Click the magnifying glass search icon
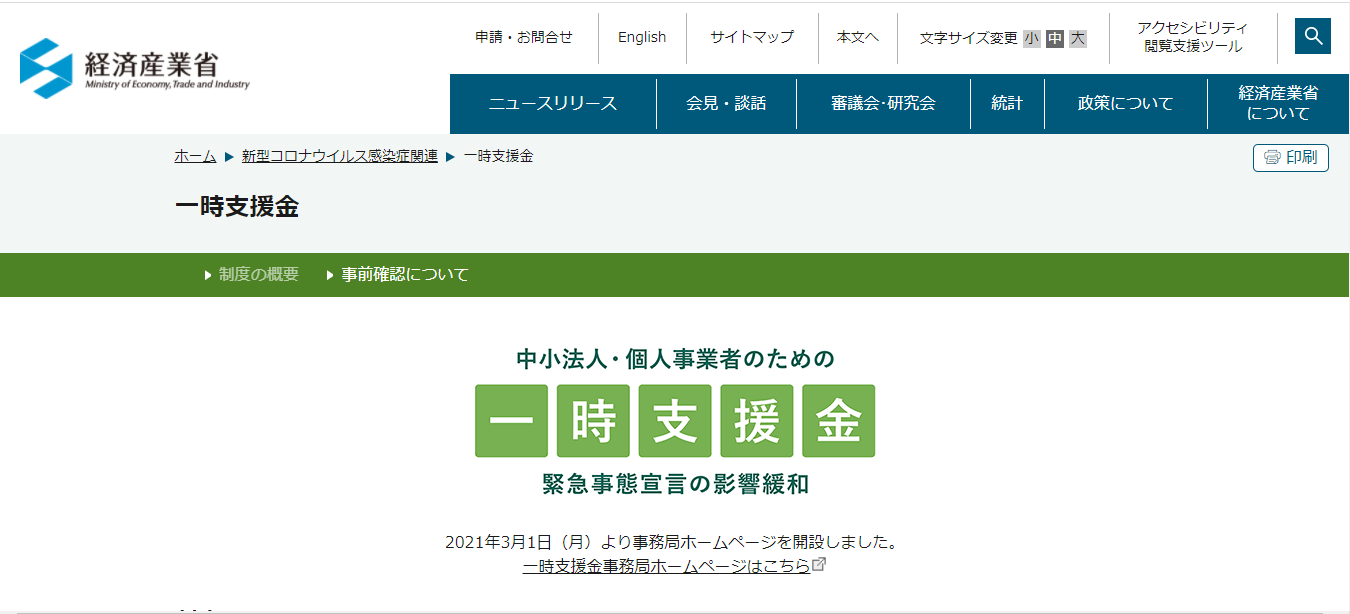Image resolution: width=1350 pixels, height=614 pixels. click(1312, 37)
